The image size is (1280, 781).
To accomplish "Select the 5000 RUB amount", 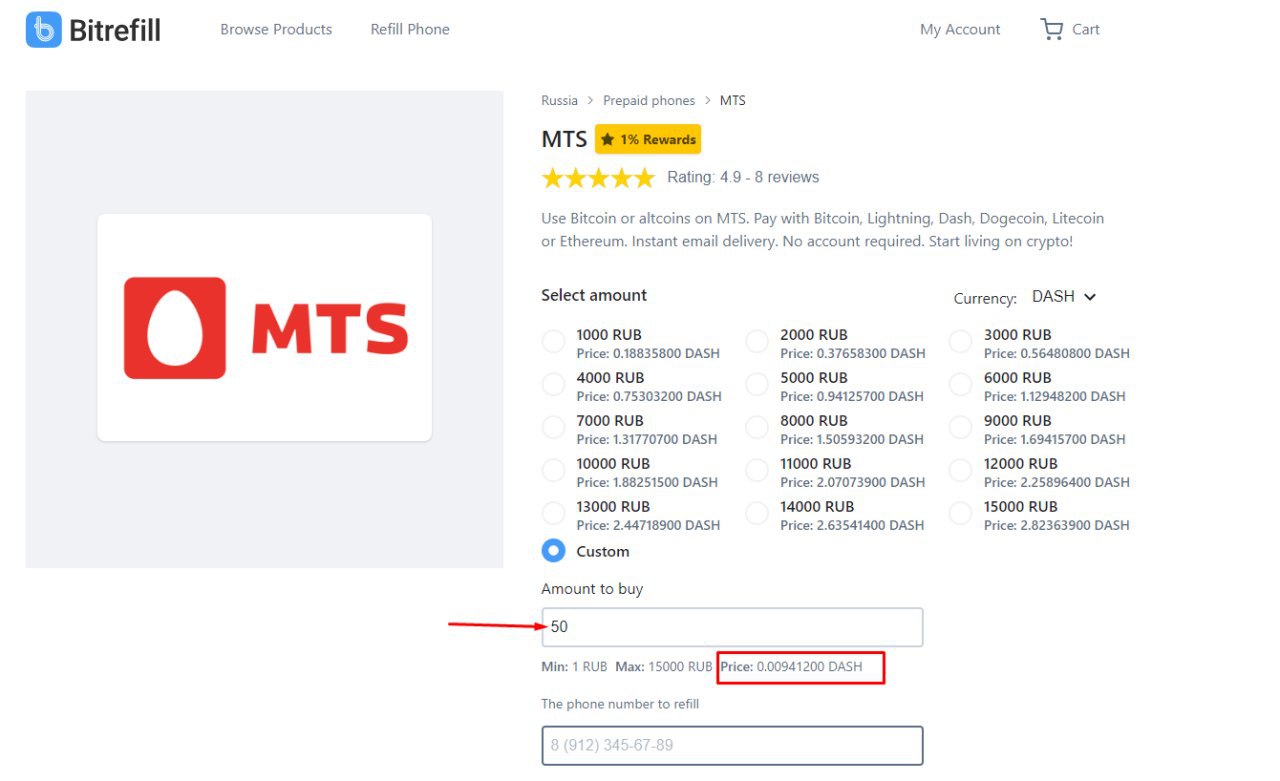I will coord(757,385).
